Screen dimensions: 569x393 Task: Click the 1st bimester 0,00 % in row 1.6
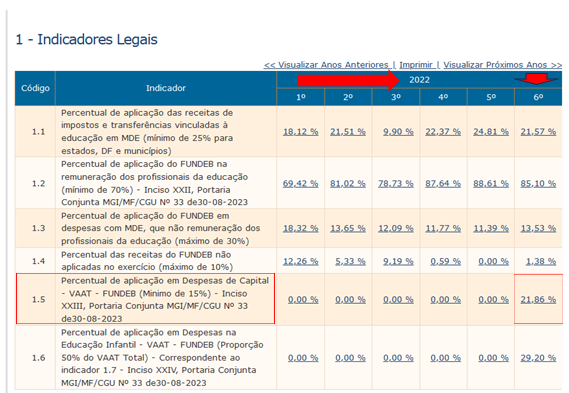(x=303, y=358)
